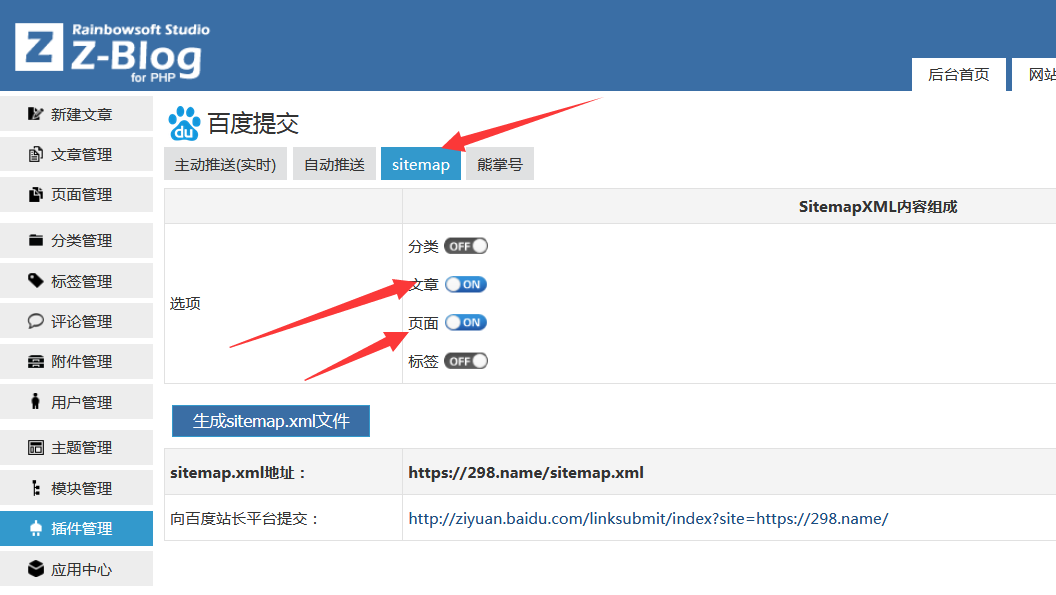The width and height of the screenshot is (1056, 595).
Task: Turn off the 页面 sitemap toggle
Action: point(466,322)
